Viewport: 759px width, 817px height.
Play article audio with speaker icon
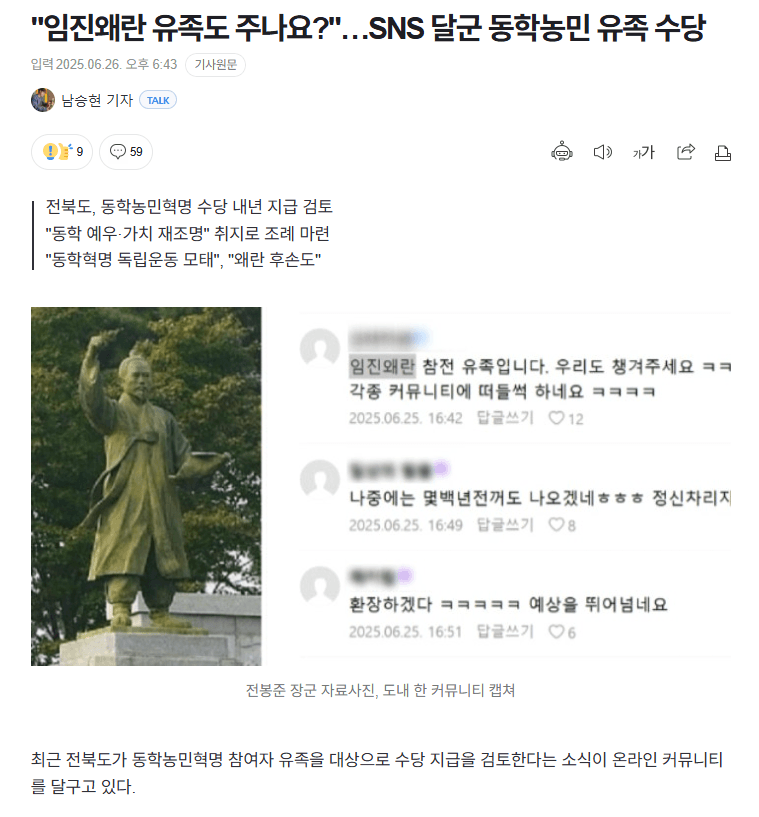[x=603, y=152]
